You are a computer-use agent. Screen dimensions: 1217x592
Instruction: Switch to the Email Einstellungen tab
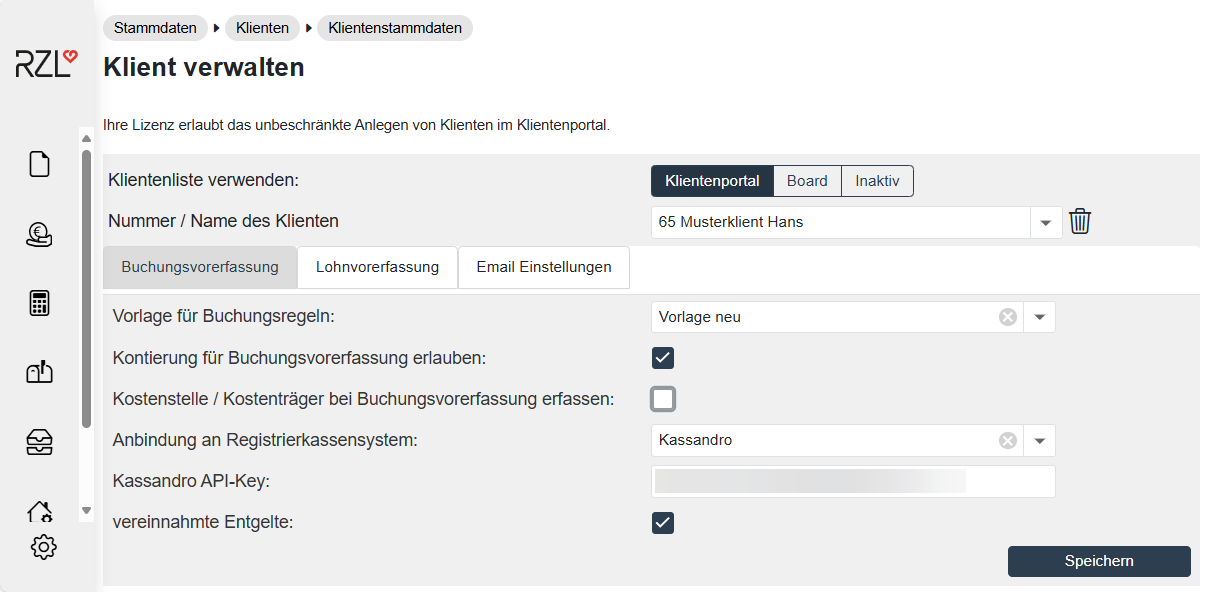pos(543,267)
